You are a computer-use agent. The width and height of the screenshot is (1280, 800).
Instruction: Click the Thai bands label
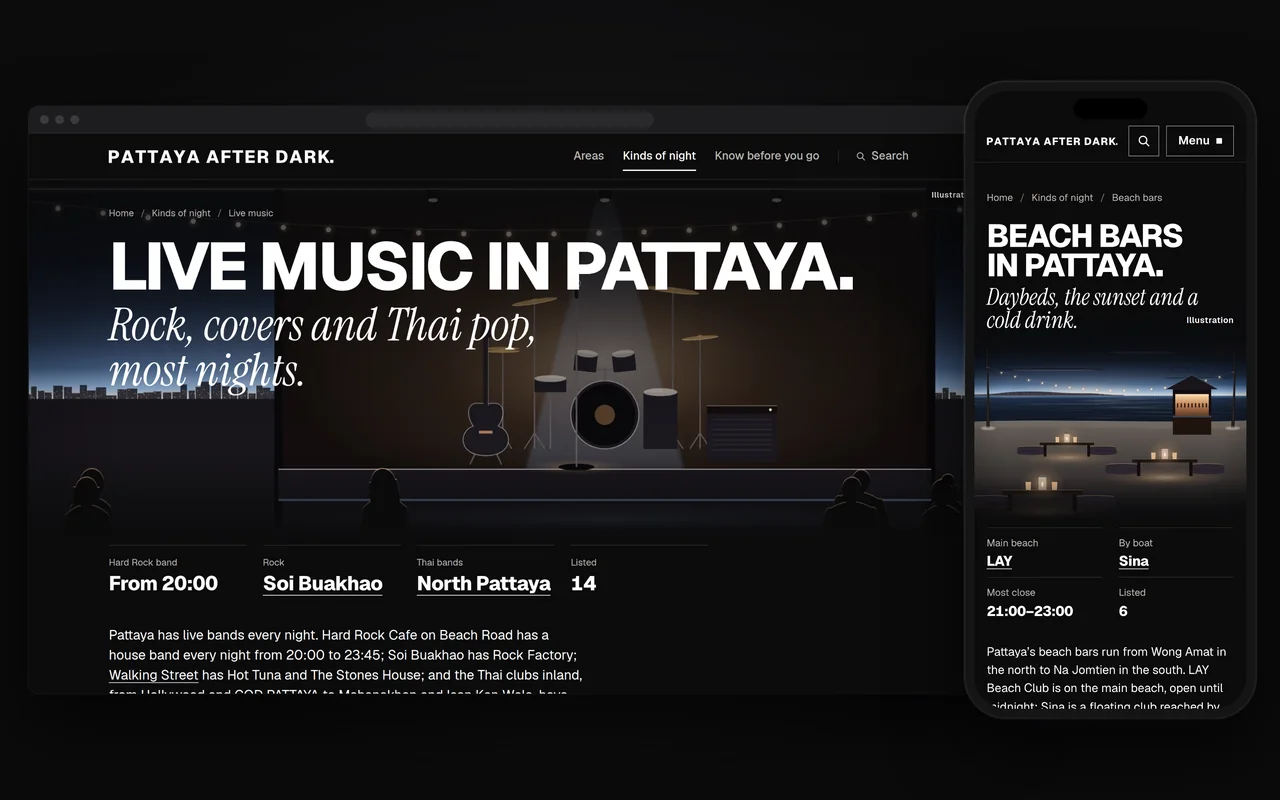coord(440,563)
